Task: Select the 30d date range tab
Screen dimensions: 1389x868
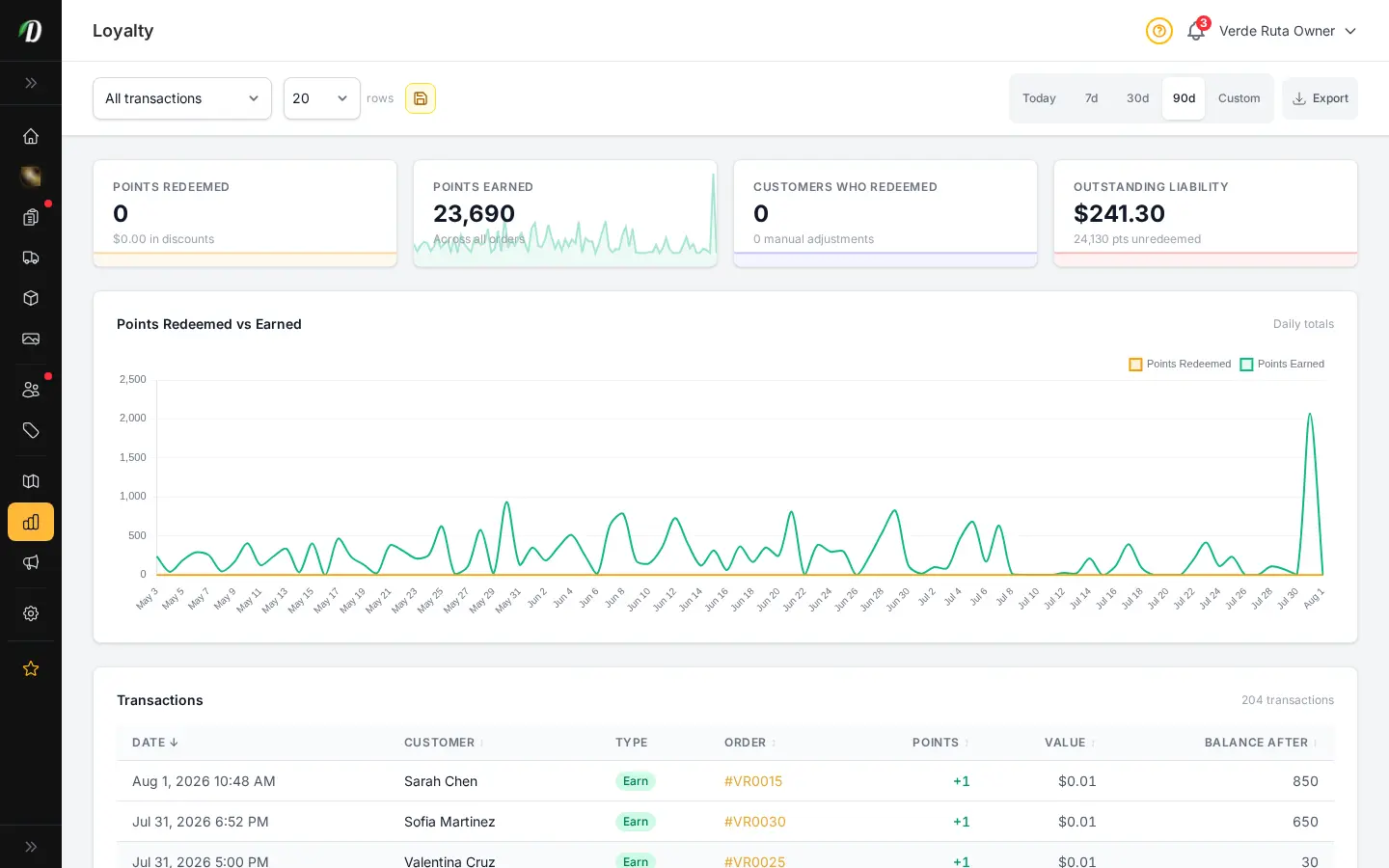Action: [1137, 98]
